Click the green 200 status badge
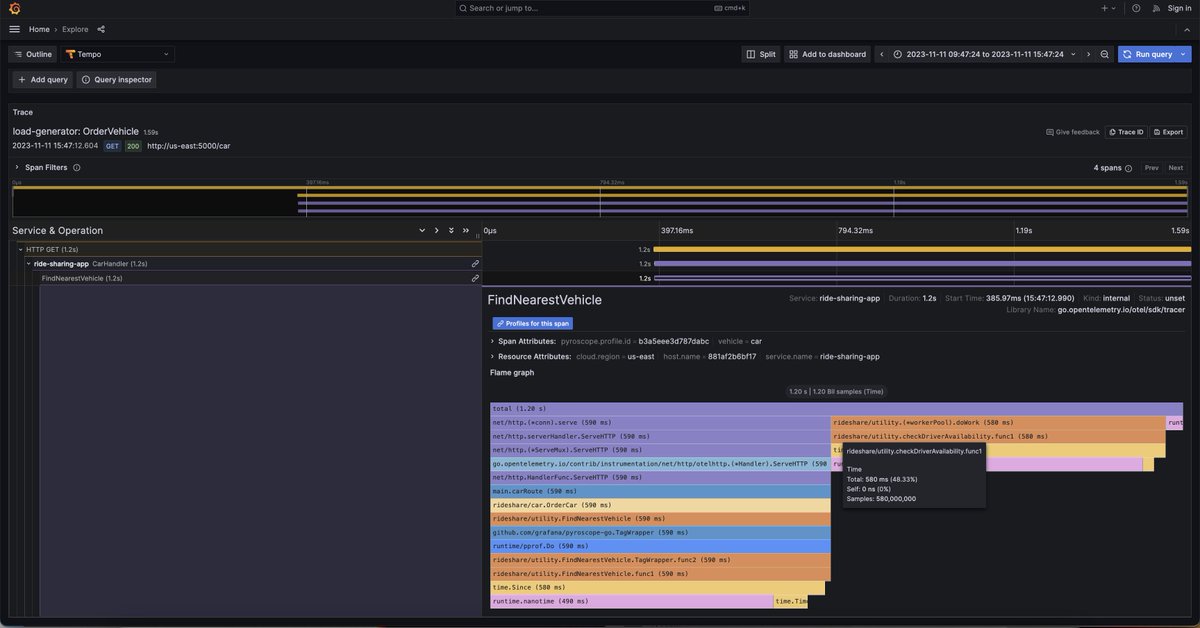 tap(133, 146)
